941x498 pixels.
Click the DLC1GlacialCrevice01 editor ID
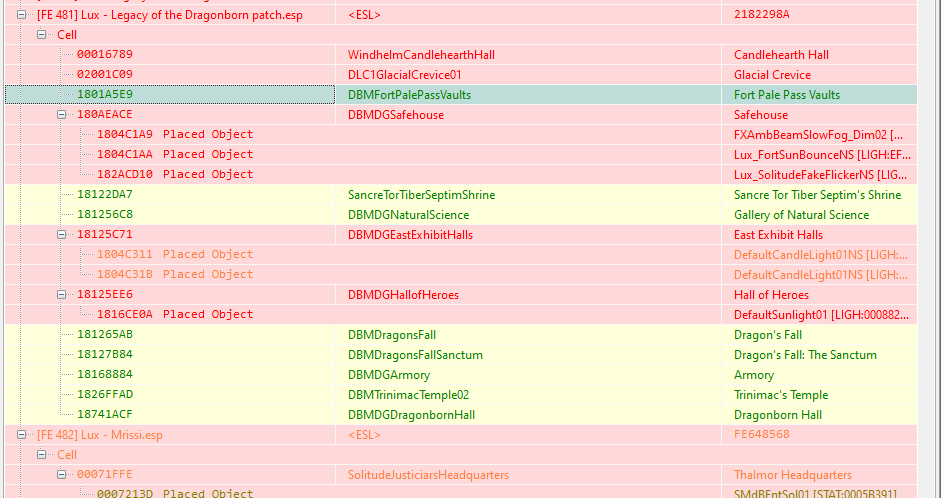[x=404, y=74]
